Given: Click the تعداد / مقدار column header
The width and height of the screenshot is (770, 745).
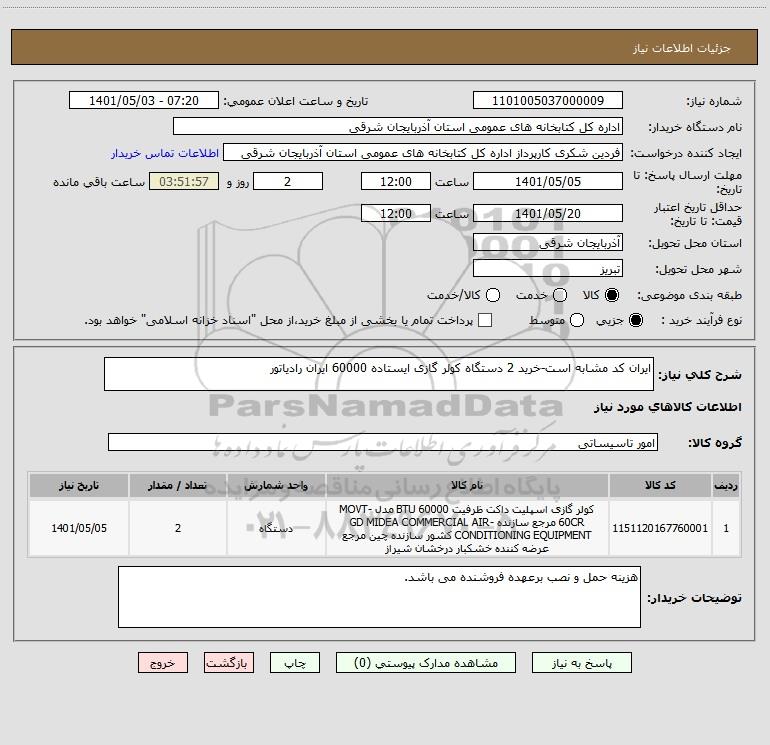Looking at the screenshot, I should coord(178,486).
